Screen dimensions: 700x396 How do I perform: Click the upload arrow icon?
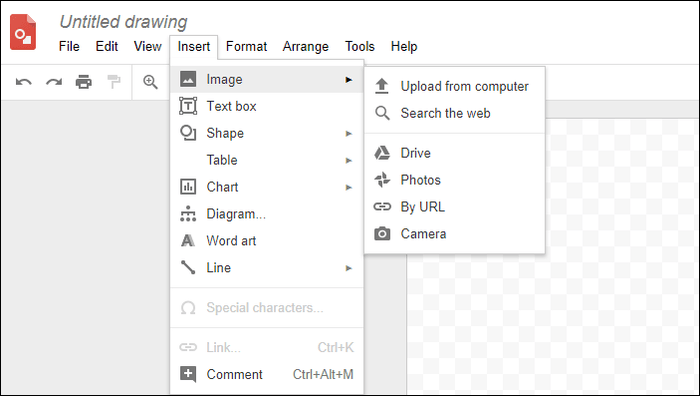tap(382, 86)
